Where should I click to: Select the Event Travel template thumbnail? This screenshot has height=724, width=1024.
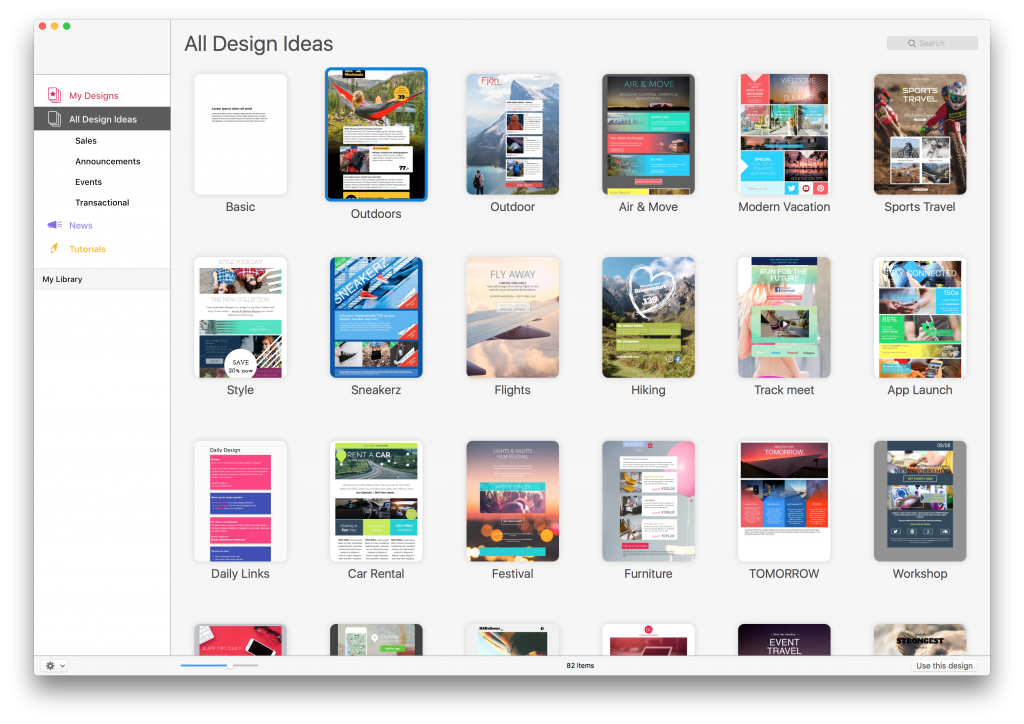pos(784,640)
